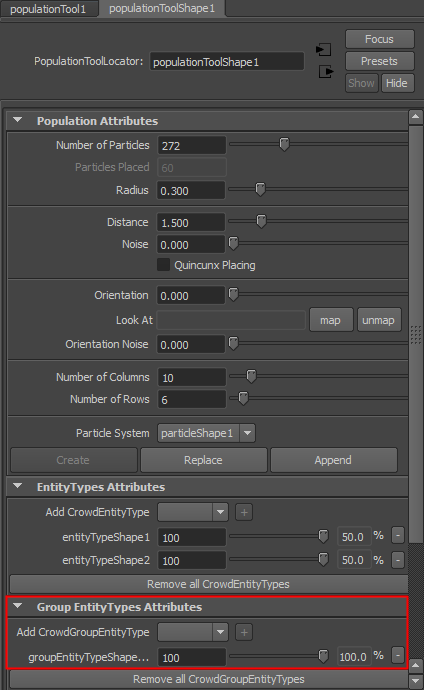Collapse Group EntityTypes Attributes section
The image size is (424, 690).
pyautogui.click(x=18, y=606)
